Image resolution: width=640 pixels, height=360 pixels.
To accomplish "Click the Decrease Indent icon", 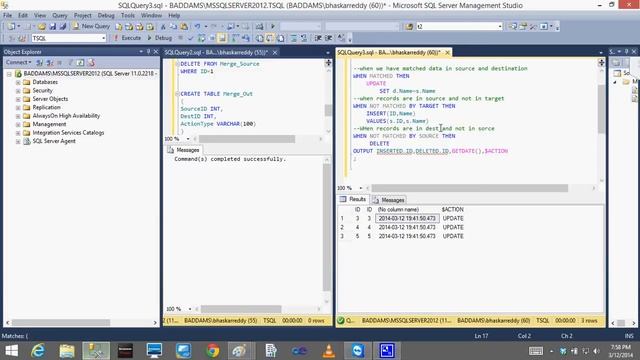I will tap(318, 38).
